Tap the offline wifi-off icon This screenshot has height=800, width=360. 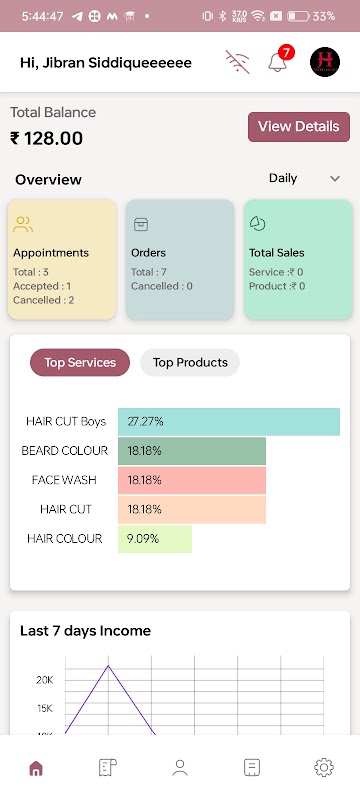click(x=238, y=62)
